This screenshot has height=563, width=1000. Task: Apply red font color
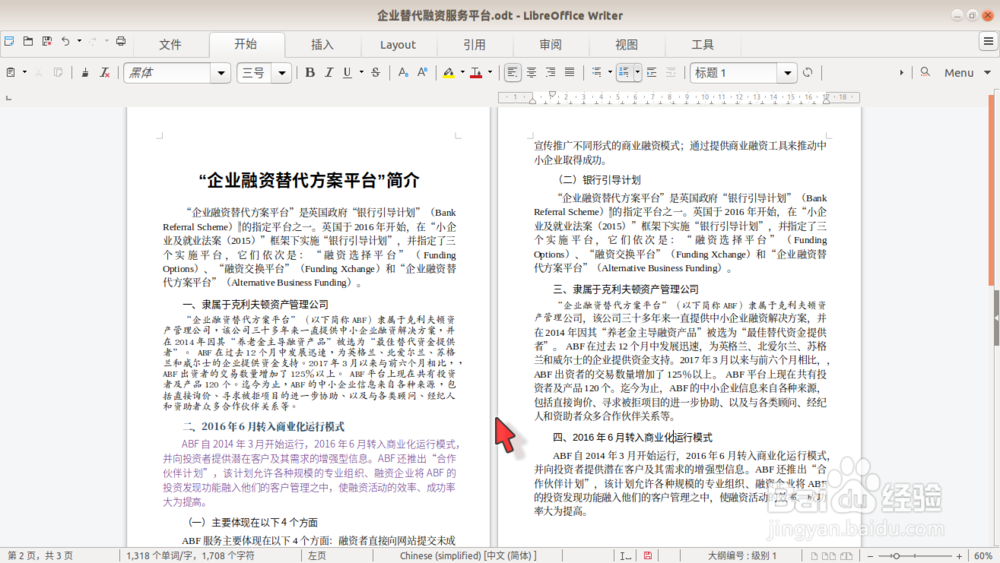[x=476, y=73]
